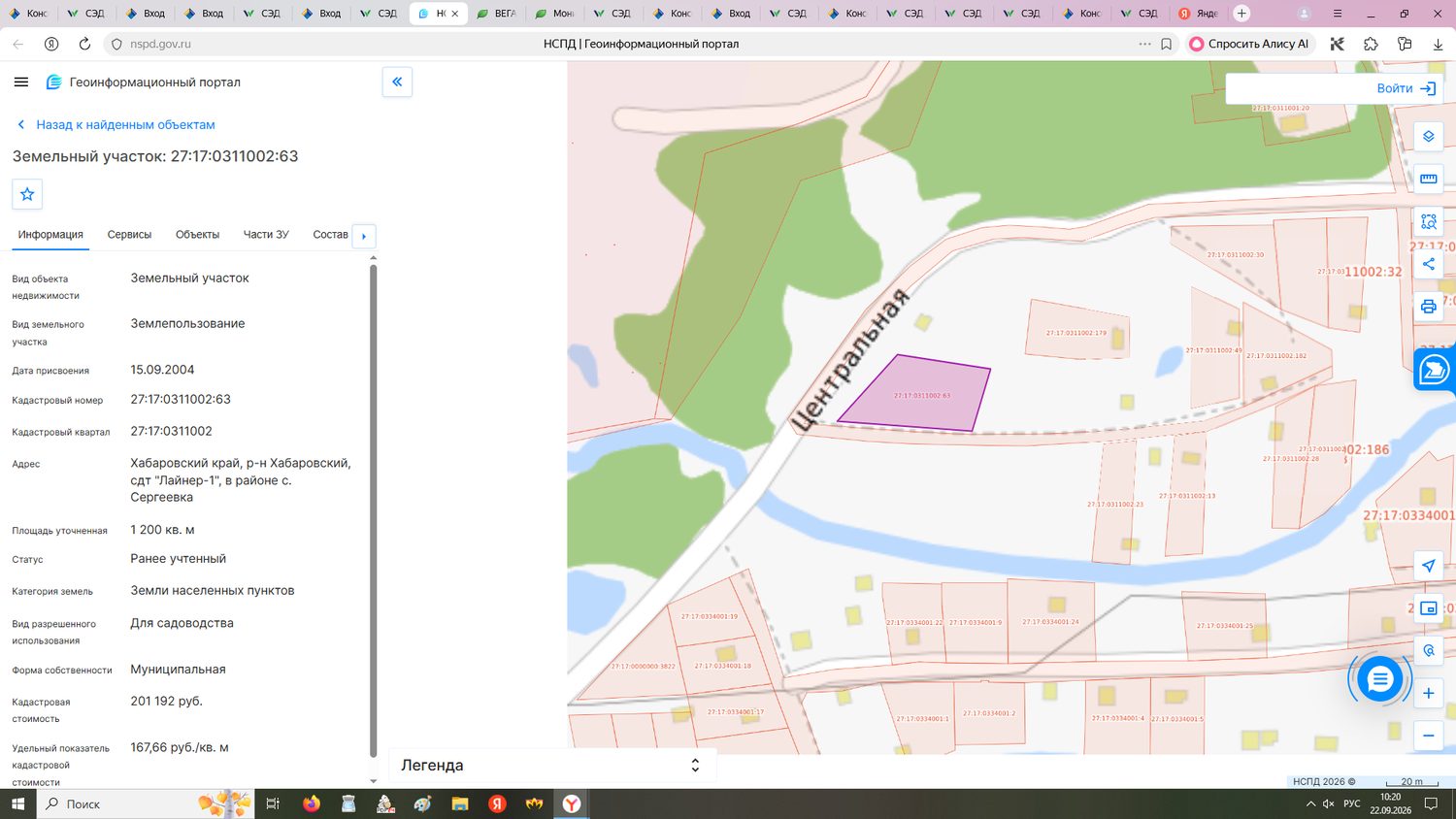Open the three-dots page menu in address bar
The height and width of the screenshot is (819, 1456).
click(x=1144, y=44)
